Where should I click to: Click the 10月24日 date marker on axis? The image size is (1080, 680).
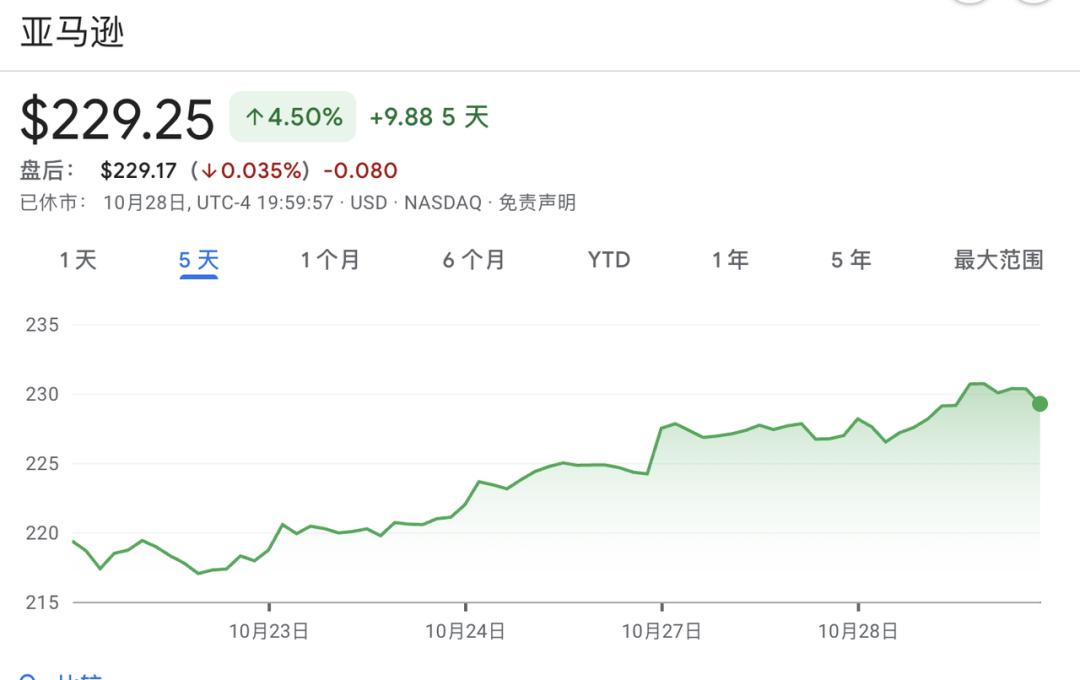coord(465,631)
